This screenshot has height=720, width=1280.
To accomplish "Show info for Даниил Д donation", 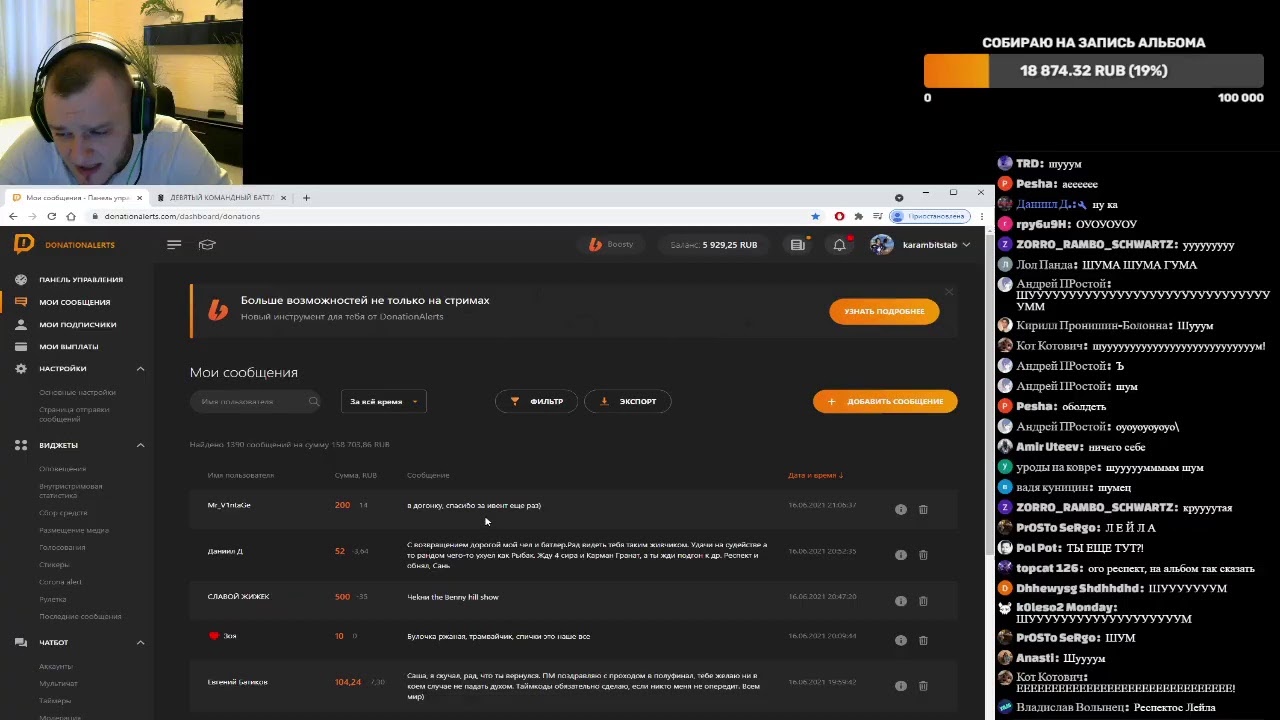I will 900,555.
